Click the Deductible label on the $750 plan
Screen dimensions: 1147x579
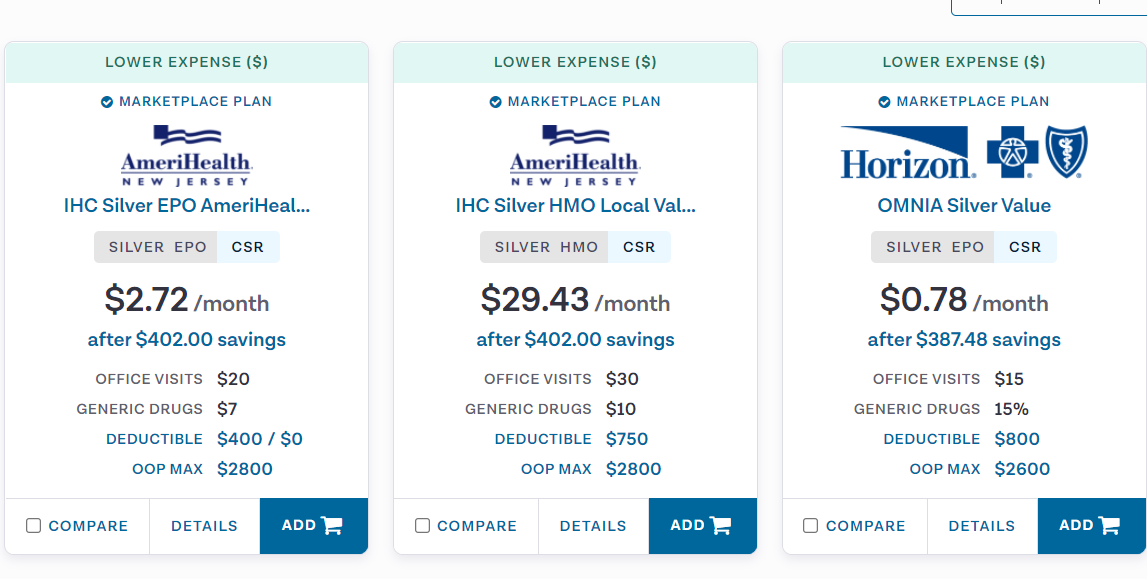pyautogui.click(x=543, y=439)
